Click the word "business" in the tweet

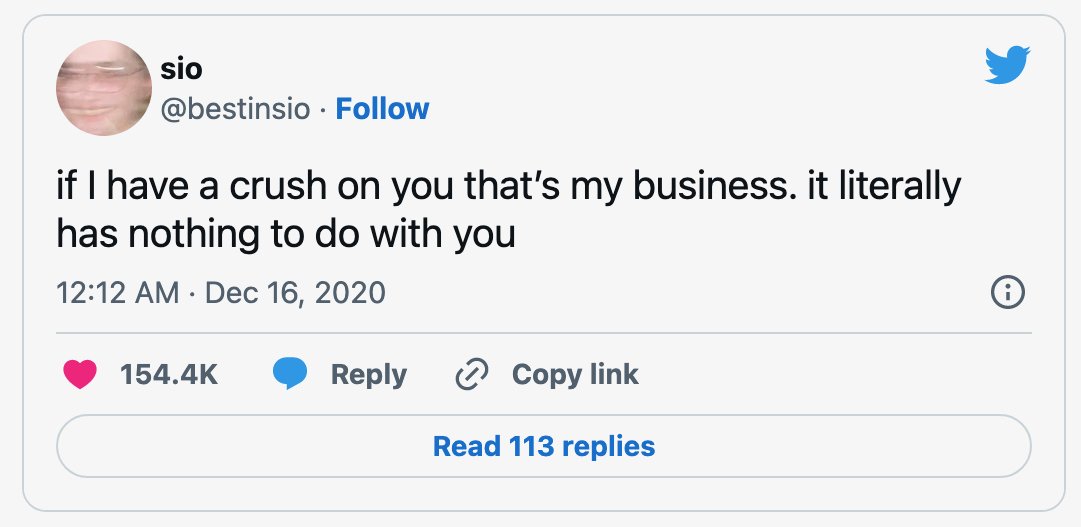tap(711, 187)
